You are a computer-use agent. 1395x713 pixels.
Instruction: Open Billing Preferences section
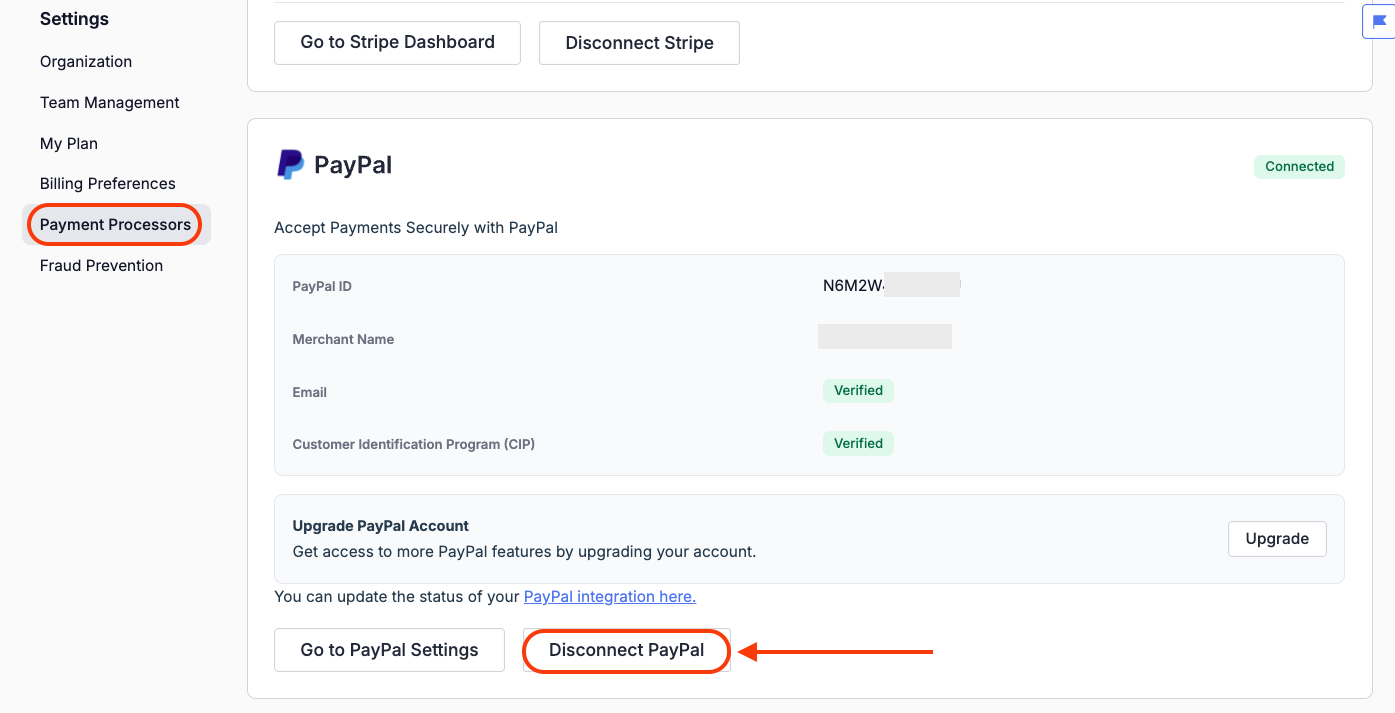108,184
